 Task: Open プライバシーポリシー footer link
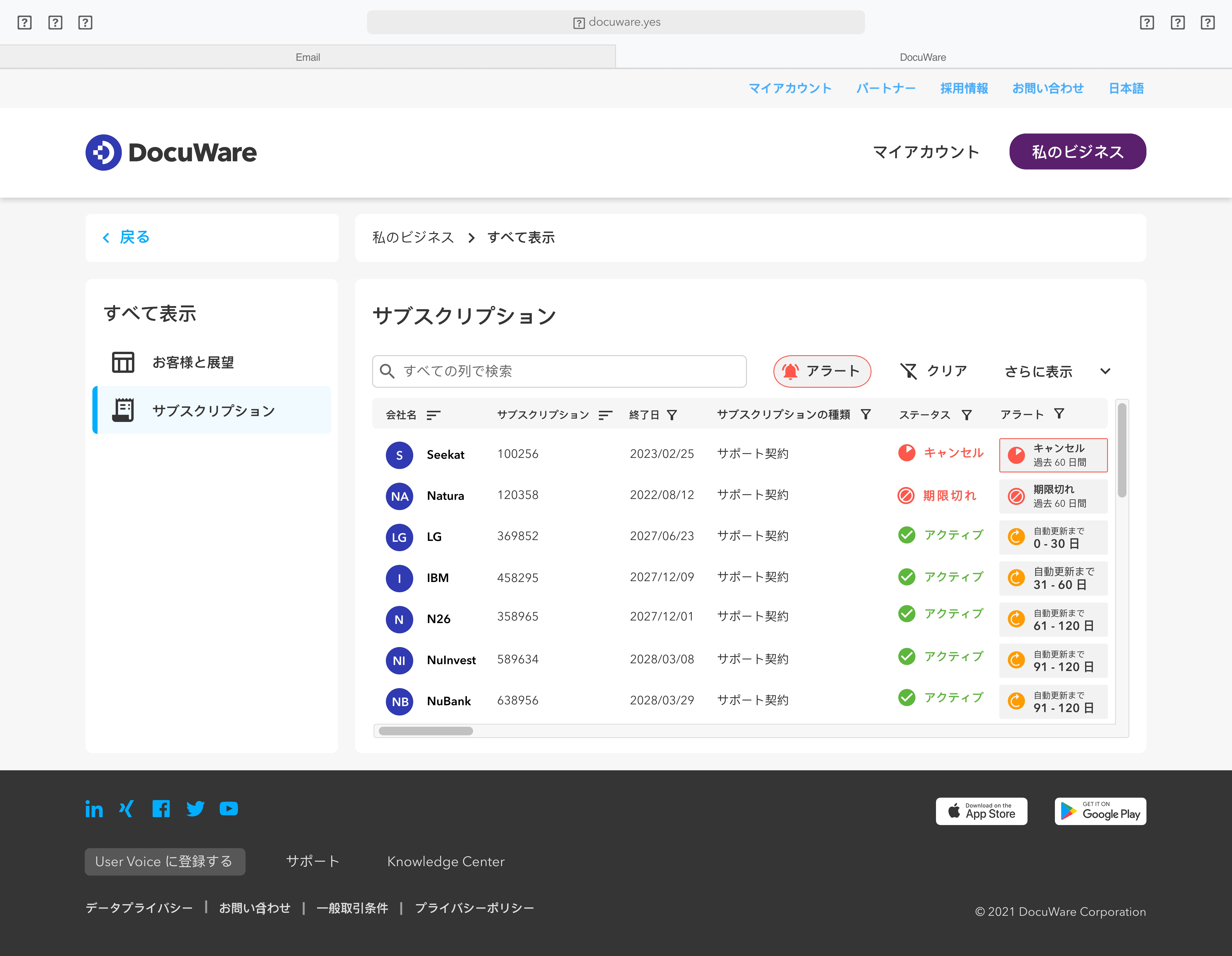(x=474, y=908)
